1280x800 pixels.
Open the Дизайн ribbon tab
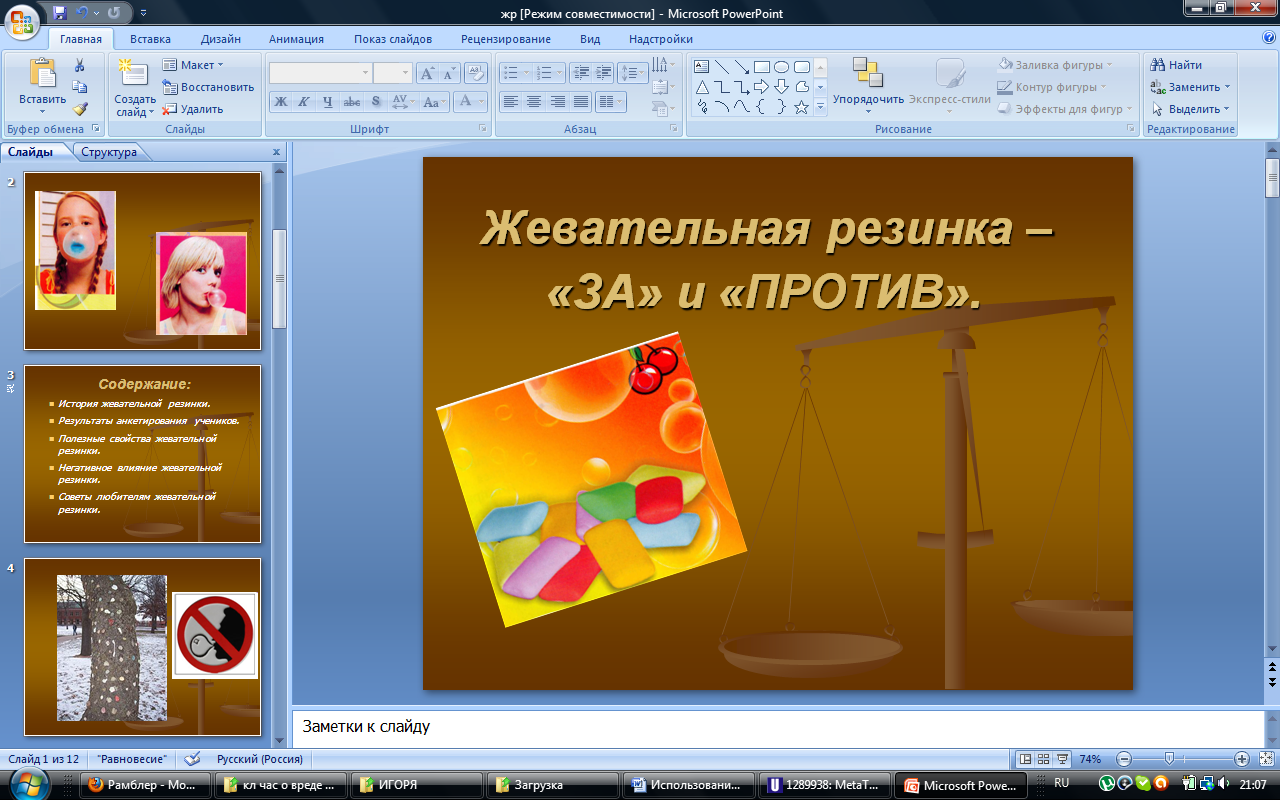point(220,39)
